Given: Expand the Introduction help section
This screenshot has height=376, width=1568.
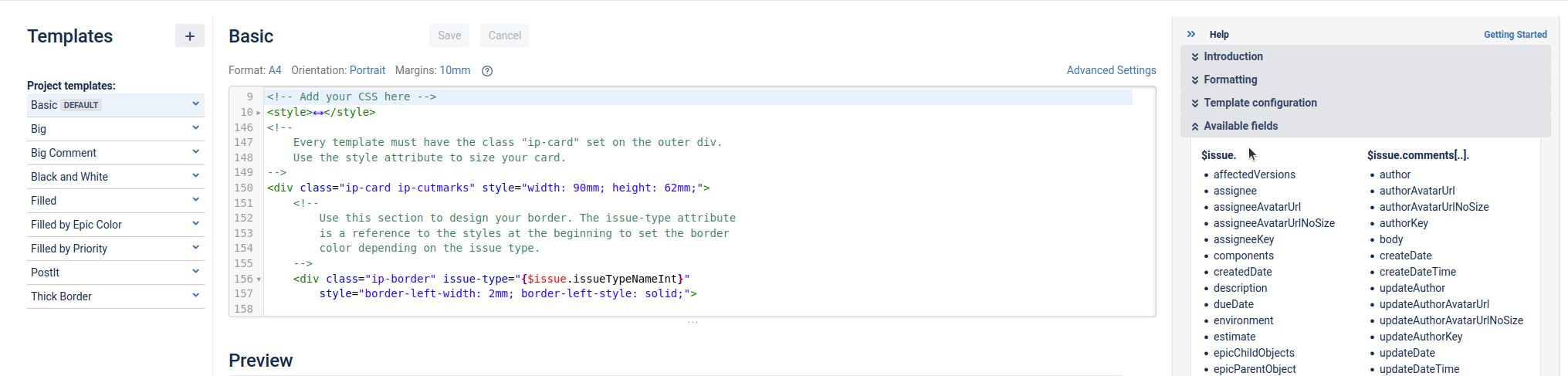Looking at the screenshot, I should click(x=1233, y=56).
